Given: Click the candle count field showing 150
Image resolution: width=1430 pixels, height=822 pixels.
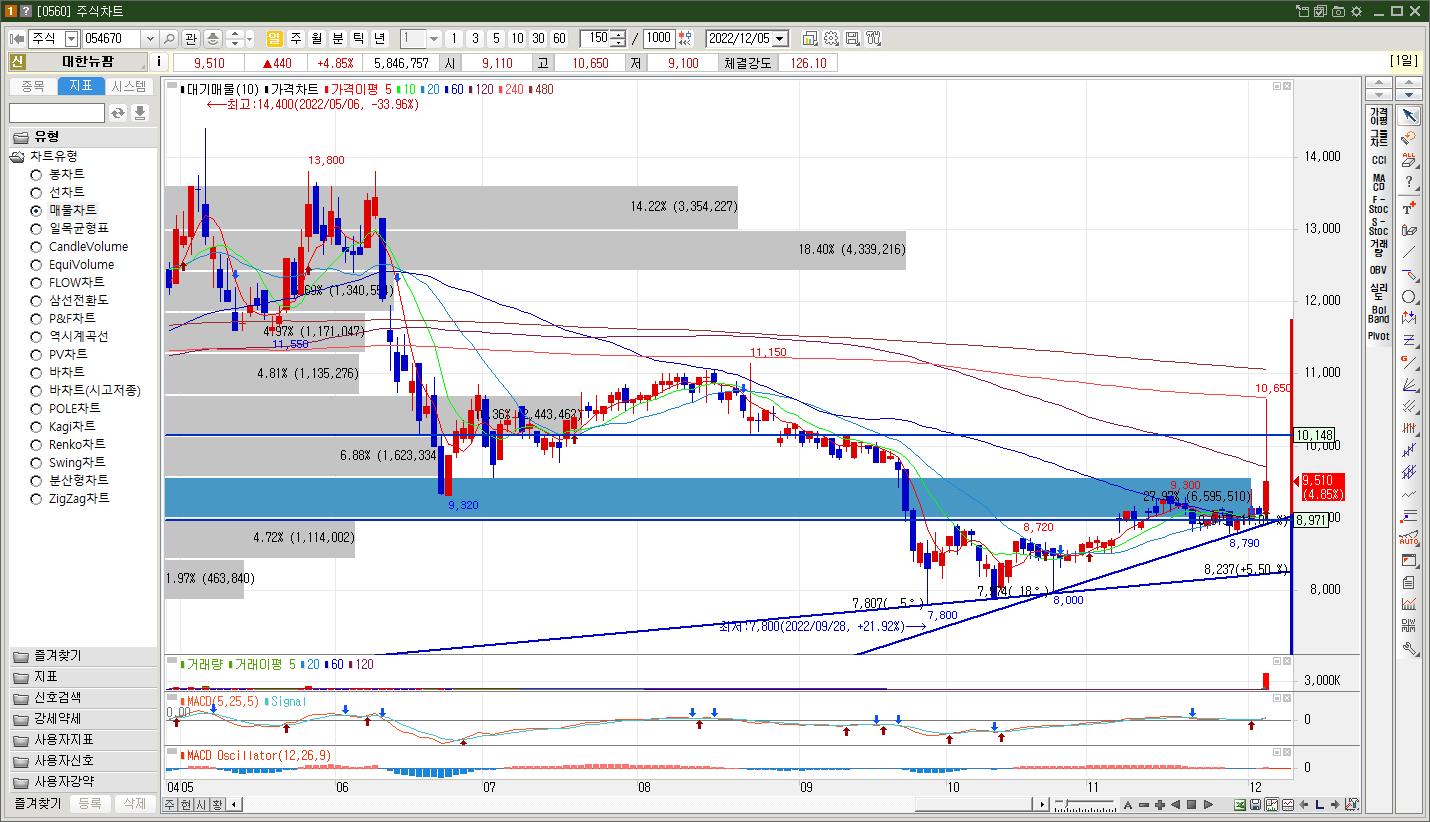Looking at the screenshot, I should [x=597, y=39].
